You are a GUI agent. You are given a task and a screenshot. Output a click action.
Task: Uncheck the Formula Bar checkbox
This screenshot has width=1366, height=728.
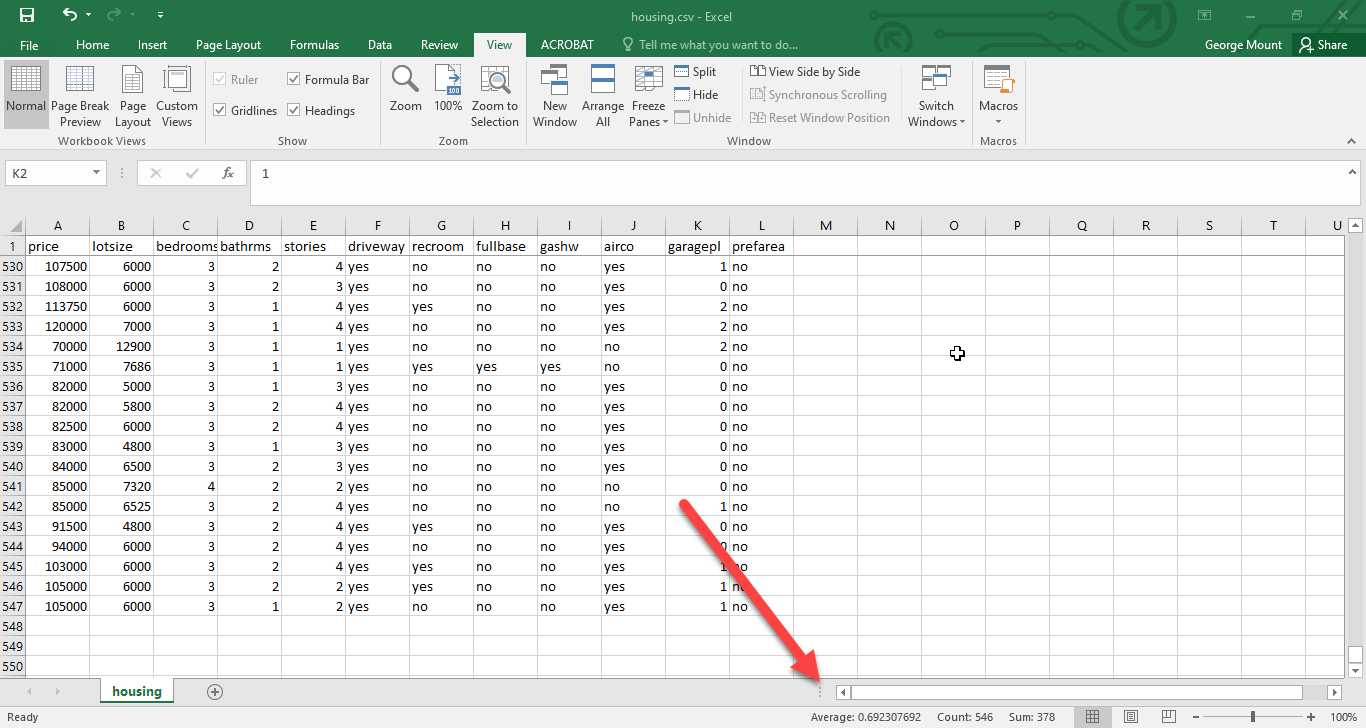pos(294,80)
